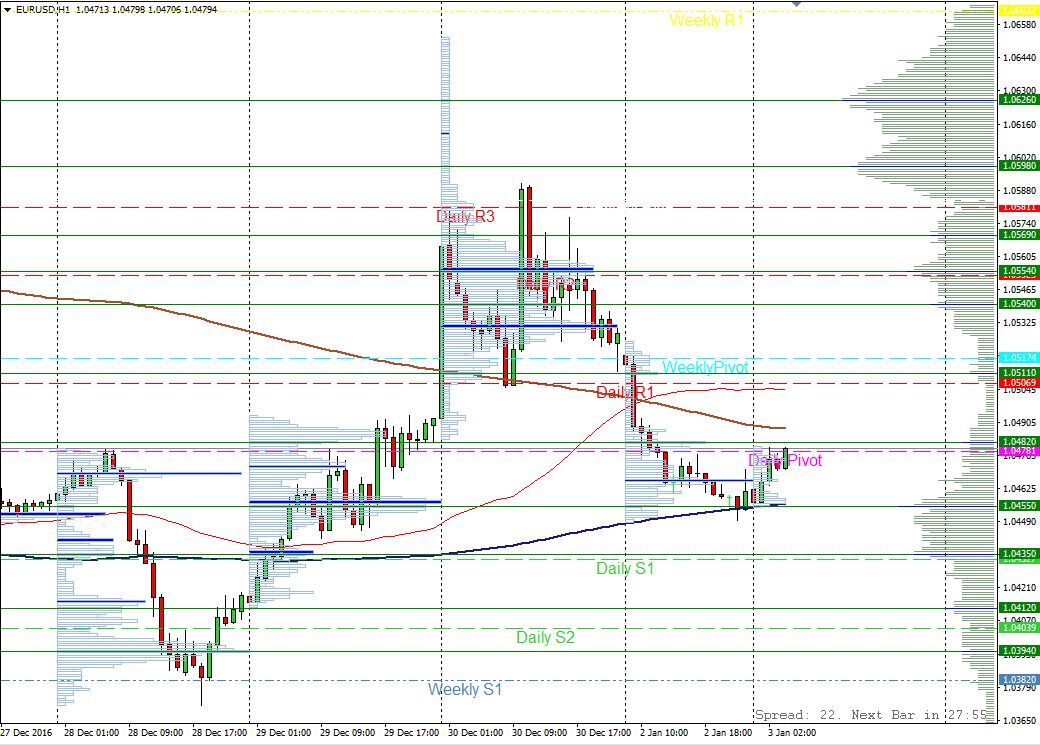Screen dimensions: 1040x745
Task: Click the red 1.05069 price tag
Action: pos(1019,383)
